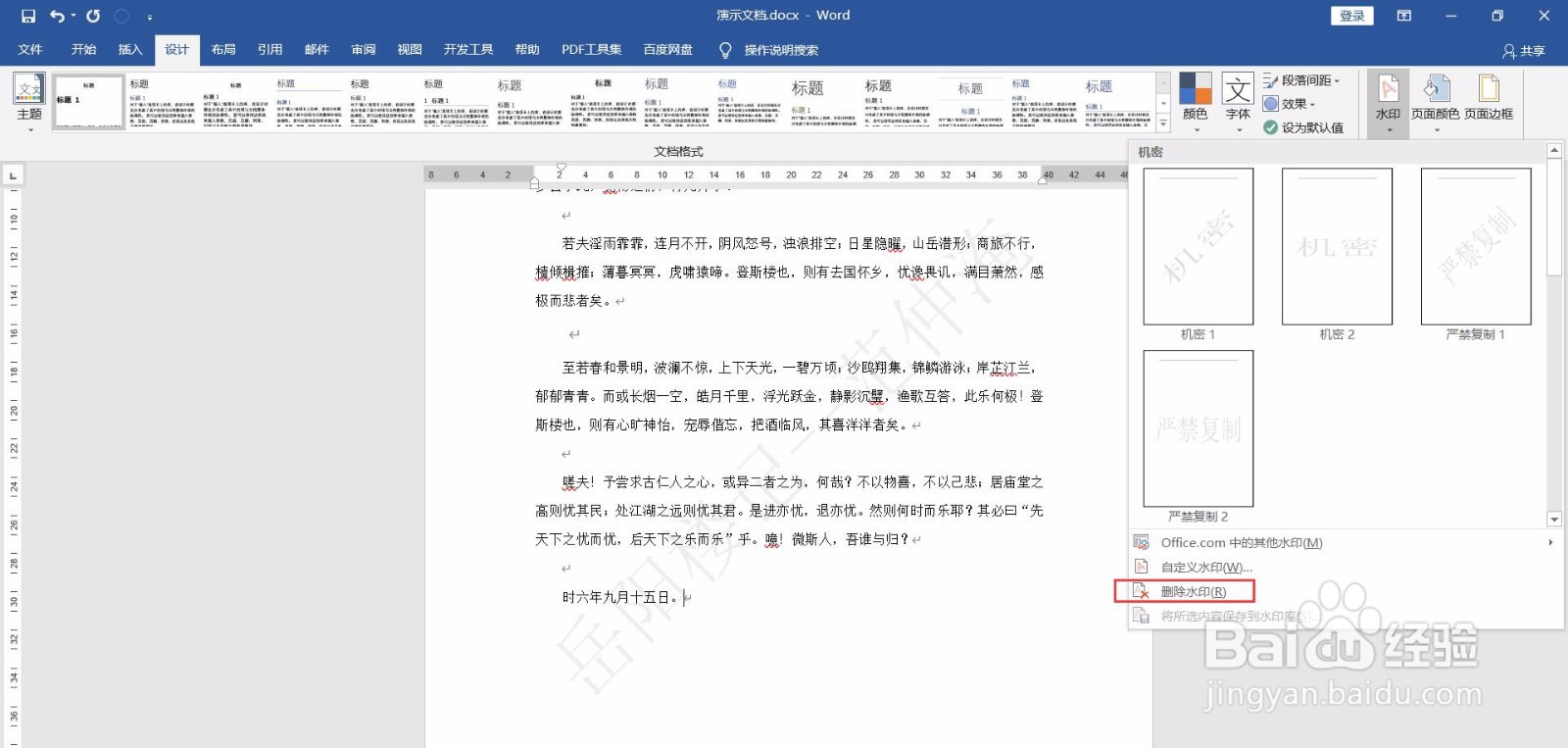1568x748 pixels.
Task: Click the line 极而悲者矣。
Action: tap(573, 300)
